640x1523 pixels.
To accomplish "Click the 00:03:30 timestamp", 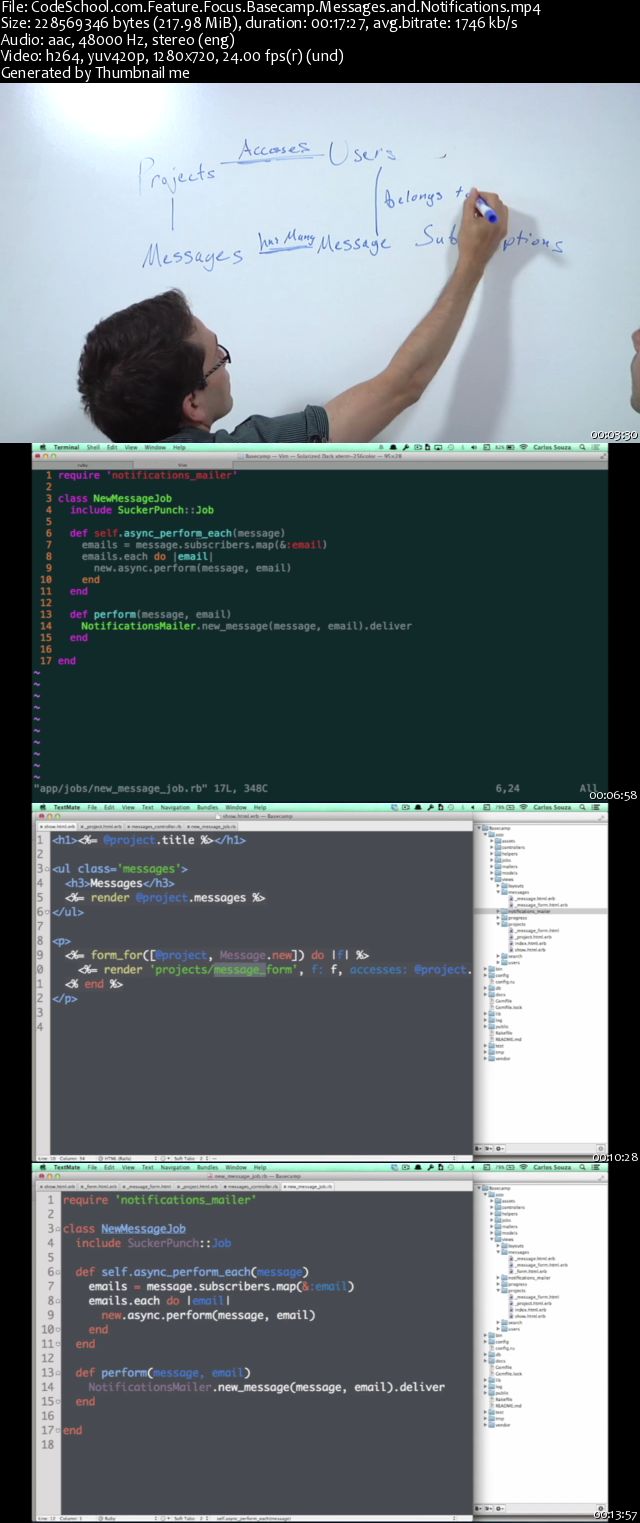I will (x=613, y=435).
